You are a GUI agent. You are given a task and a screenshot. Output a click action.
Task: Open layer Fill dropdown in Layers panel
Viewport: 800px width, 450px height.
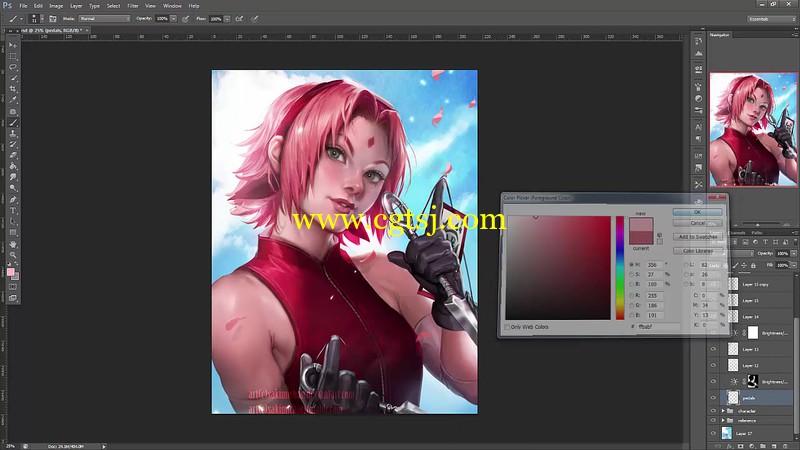point(794,265)
